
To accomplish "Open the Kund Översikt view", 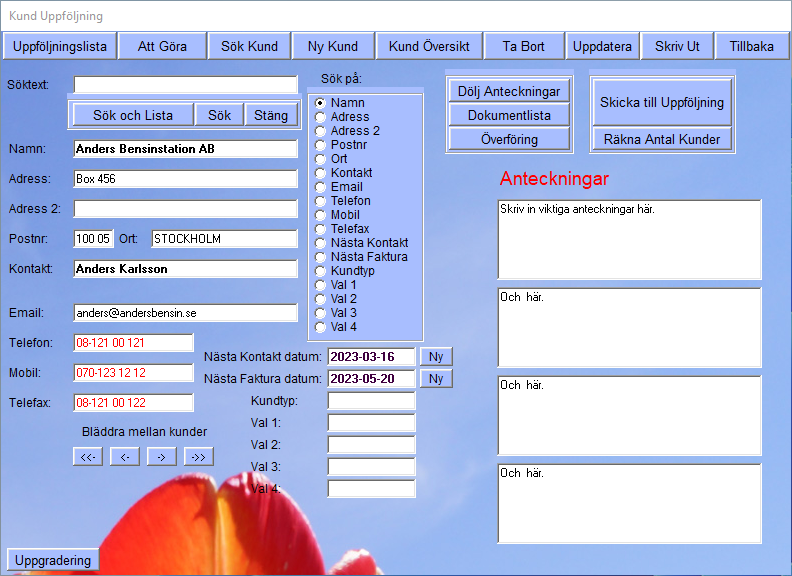I will [x=429, y=46].
